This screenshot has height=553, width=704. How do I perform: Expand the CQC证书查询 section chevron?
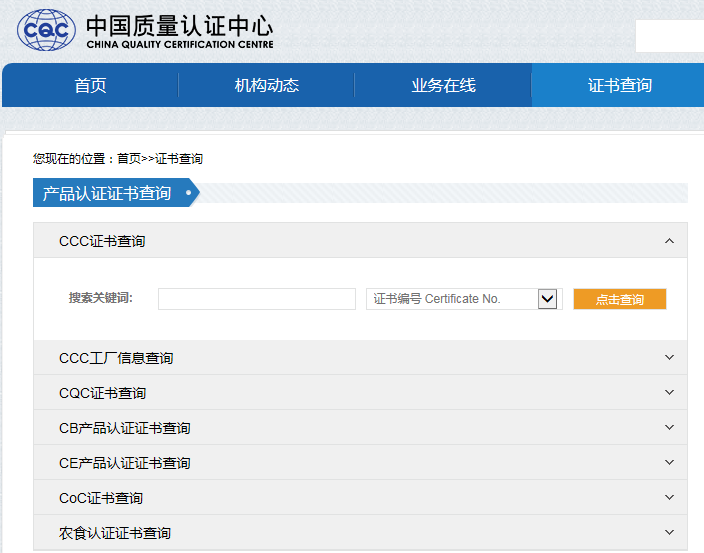669,392
